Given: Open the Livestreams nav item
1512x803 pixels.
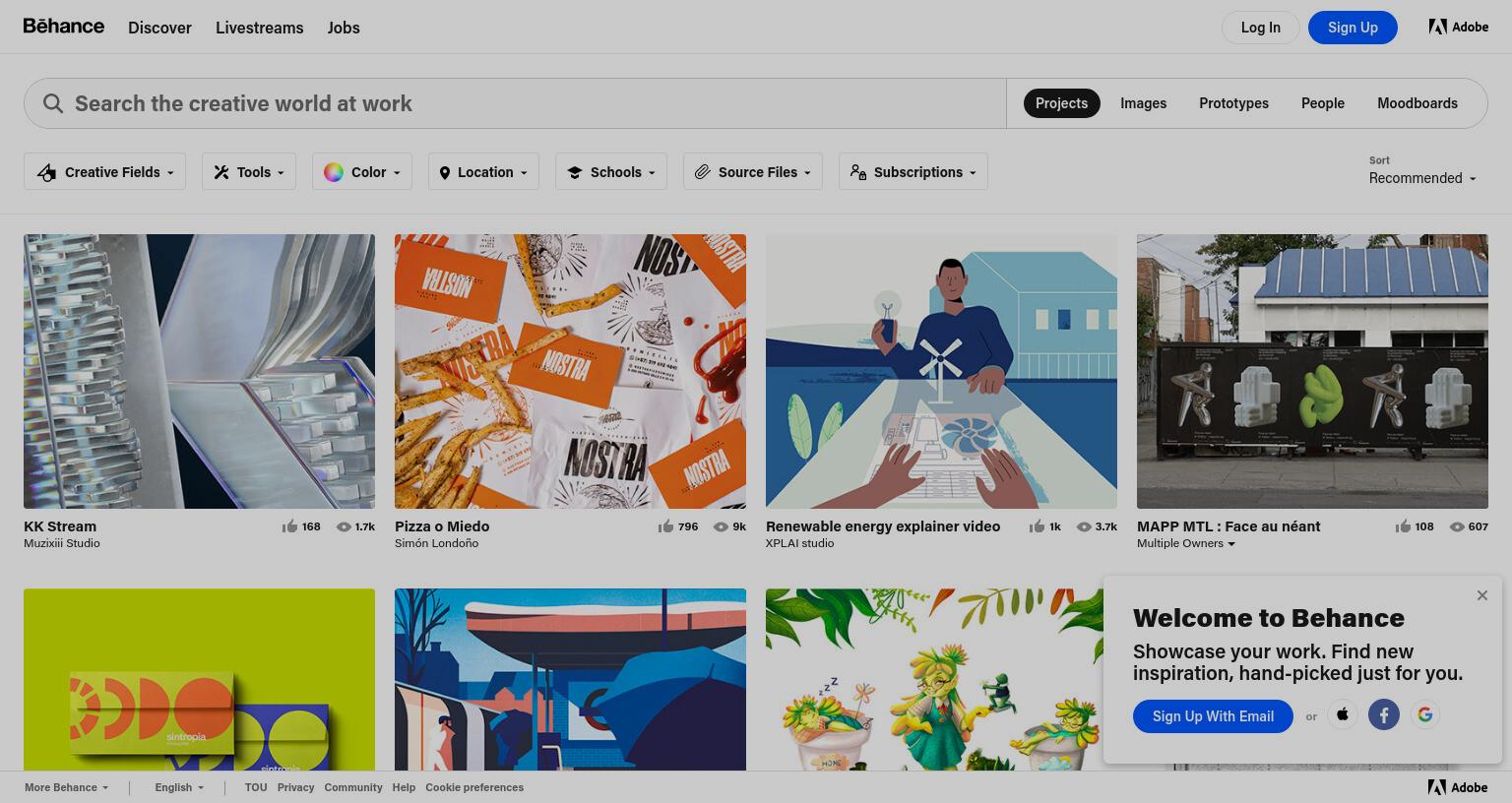Looking at the screenshot, I should 260,28.
